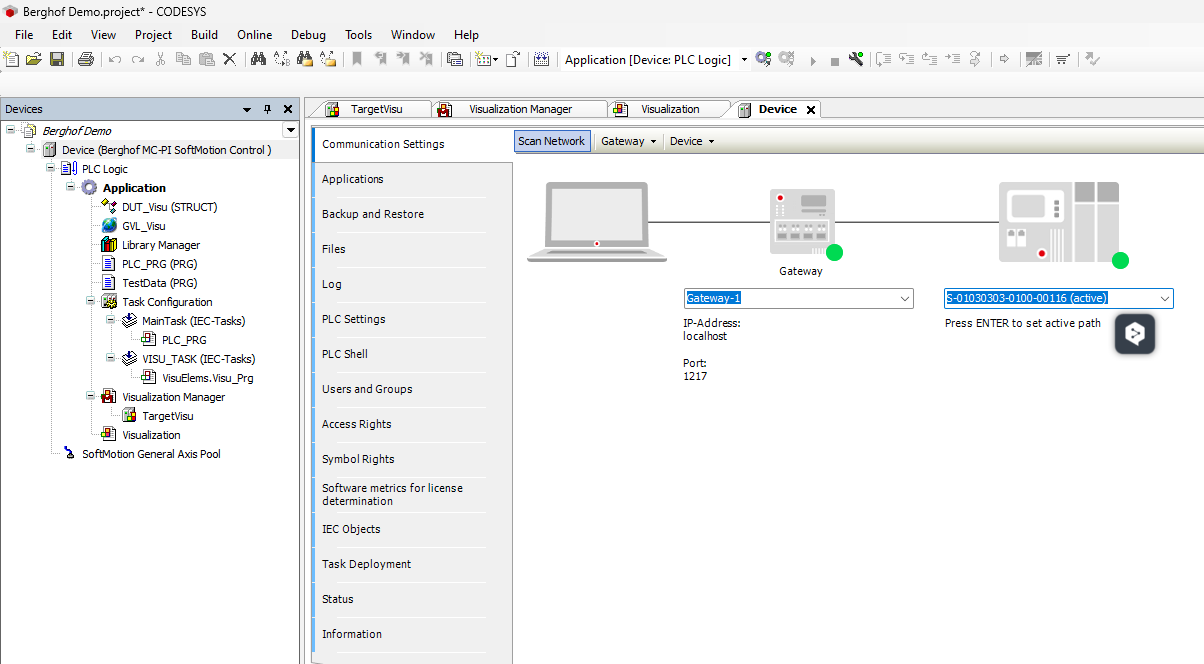Screen dimensions: 1204x664
Task: Click the New File toolbar icon
Action: point(12,59)
